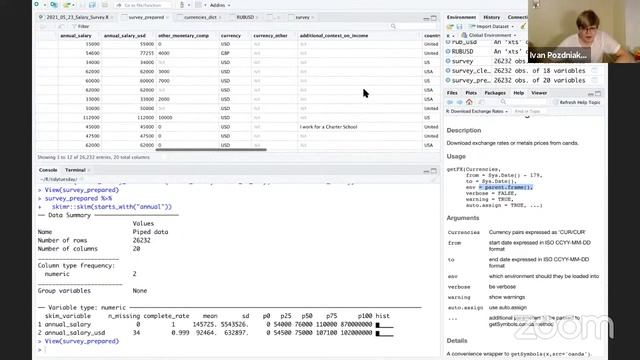The width and height of the screenshot is (640, 360).
Task: Click the Help pane search magnifier icon
Action: coord(503,102)
